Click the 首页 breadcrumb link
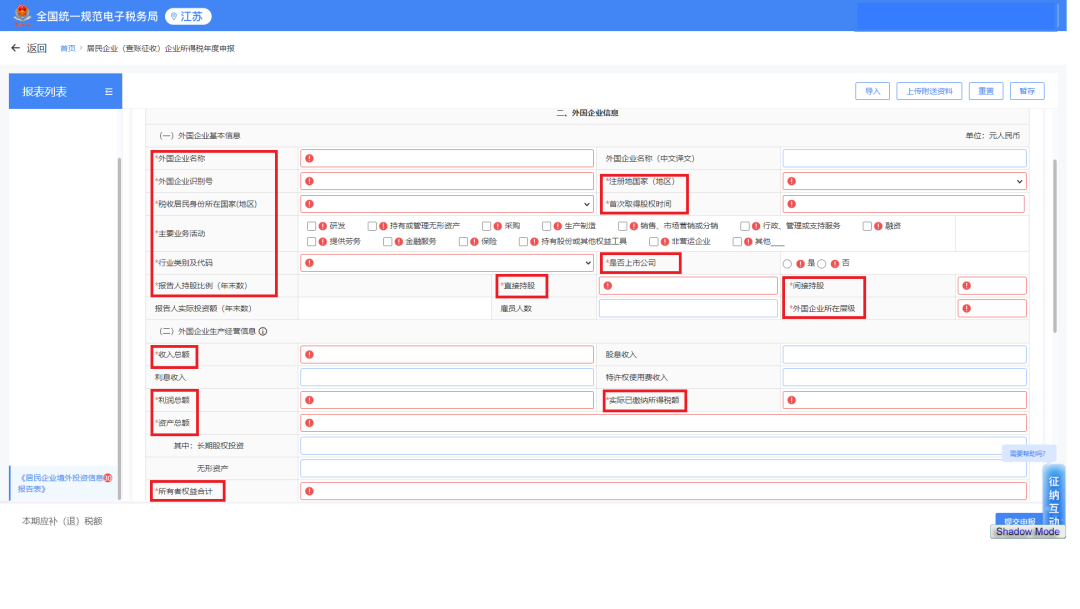Screen dimensions: 1080x609 68,48
